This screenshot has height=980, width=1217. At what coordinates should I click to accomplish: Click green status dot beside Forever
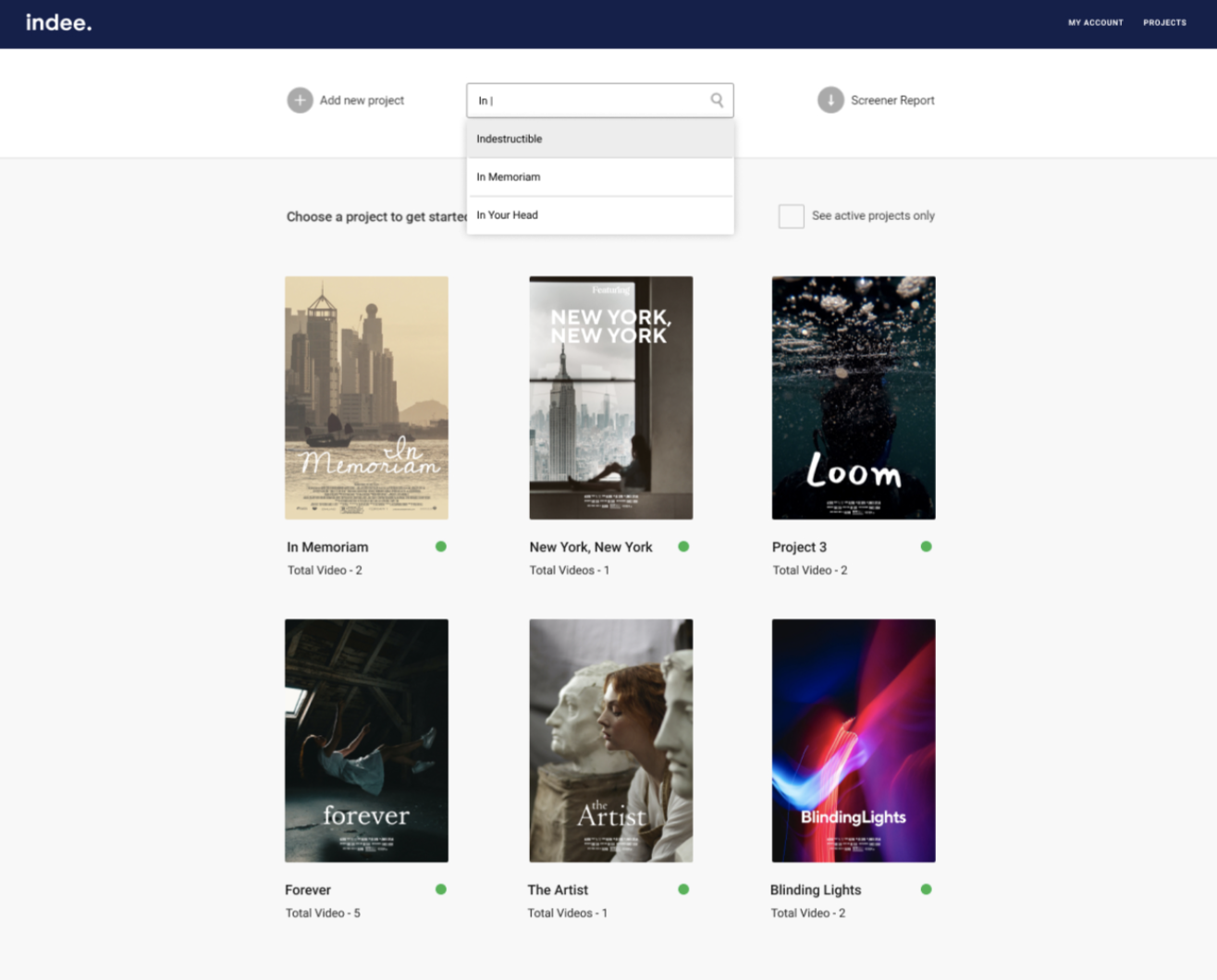[x=441, y=889]
